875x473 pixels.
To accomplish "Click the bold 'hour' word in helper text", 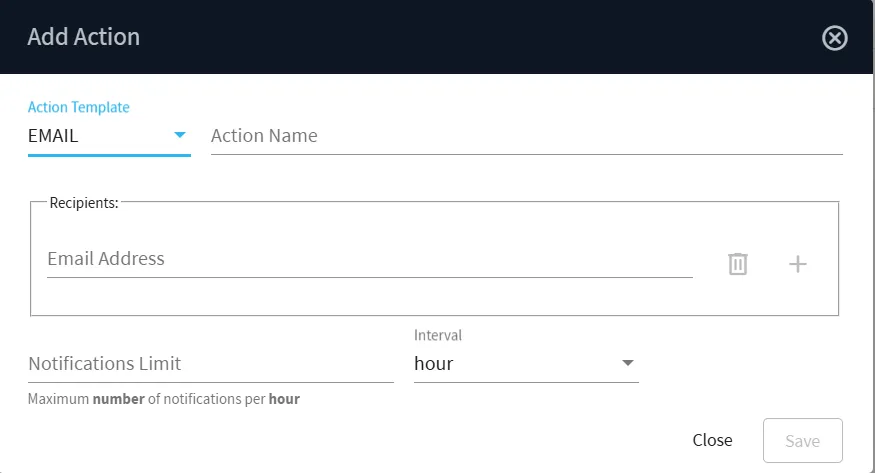I will [x=284, y=399].
